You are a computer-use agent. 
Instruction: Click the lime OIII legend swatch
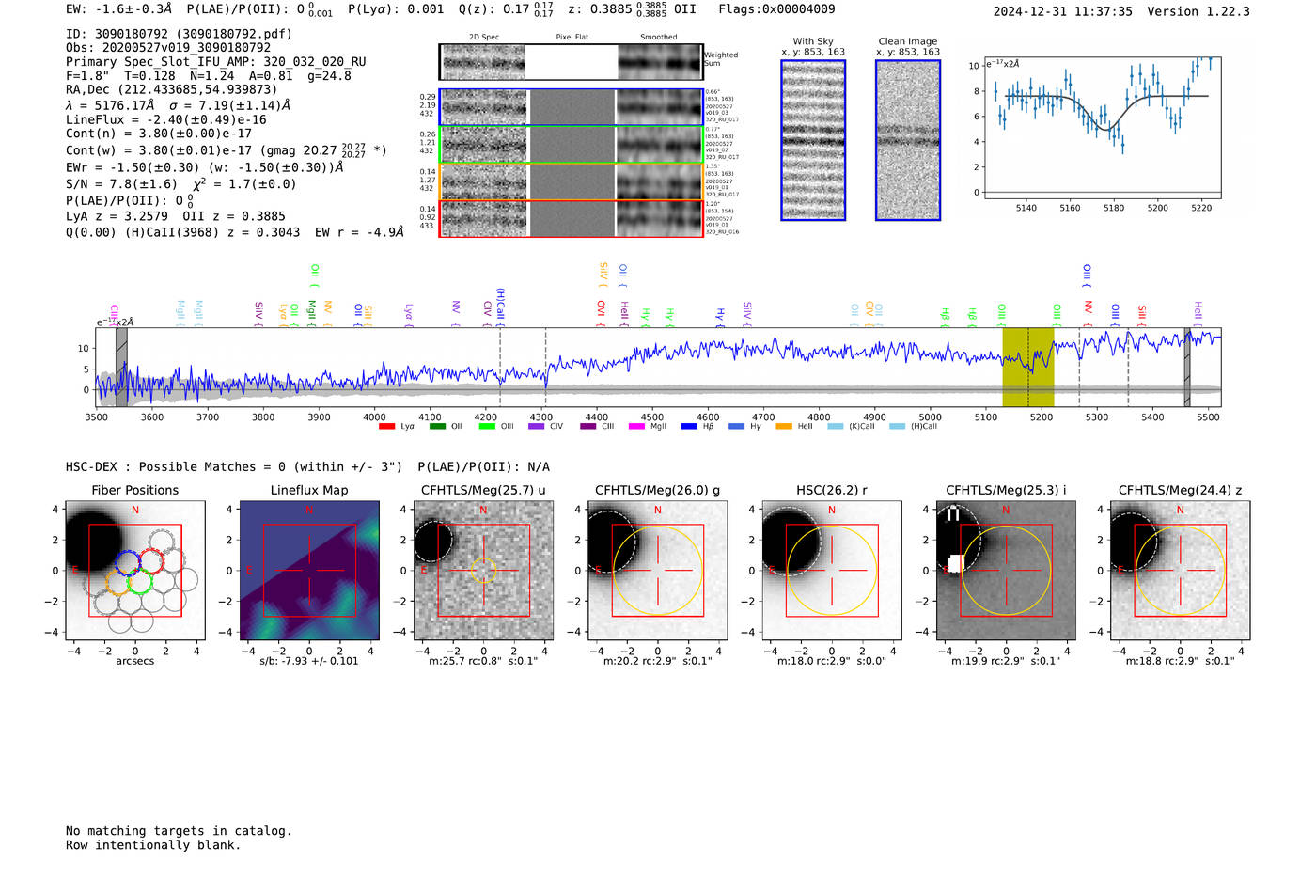[x=487, y=427]
